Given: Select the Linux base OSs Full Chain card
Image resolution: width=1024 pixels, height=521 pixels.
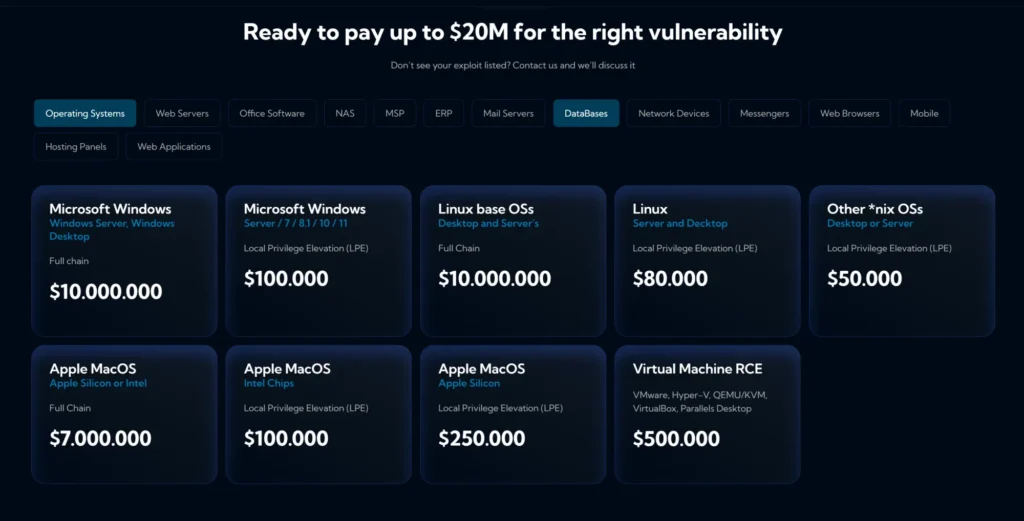Looking at the screenshot, I should point(513,261).
